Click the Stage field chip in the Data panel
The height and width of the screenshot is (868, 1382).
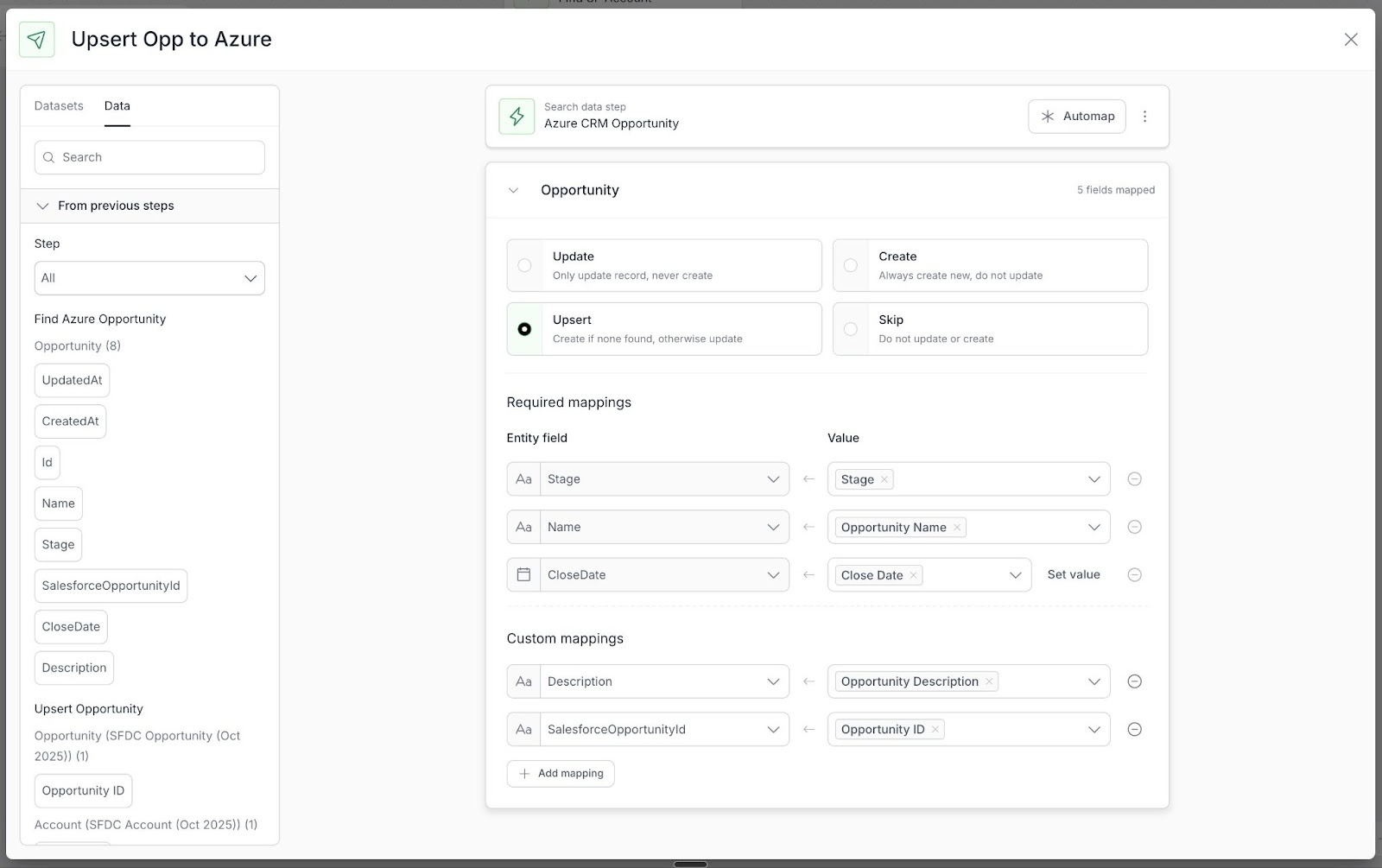59,545
